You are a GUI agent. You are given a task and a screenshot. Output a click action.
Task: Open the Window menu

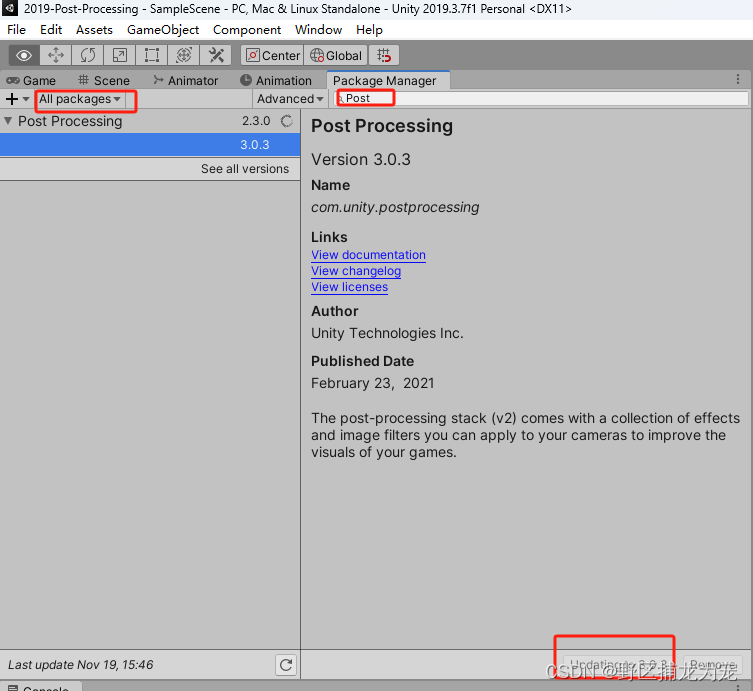318,30
